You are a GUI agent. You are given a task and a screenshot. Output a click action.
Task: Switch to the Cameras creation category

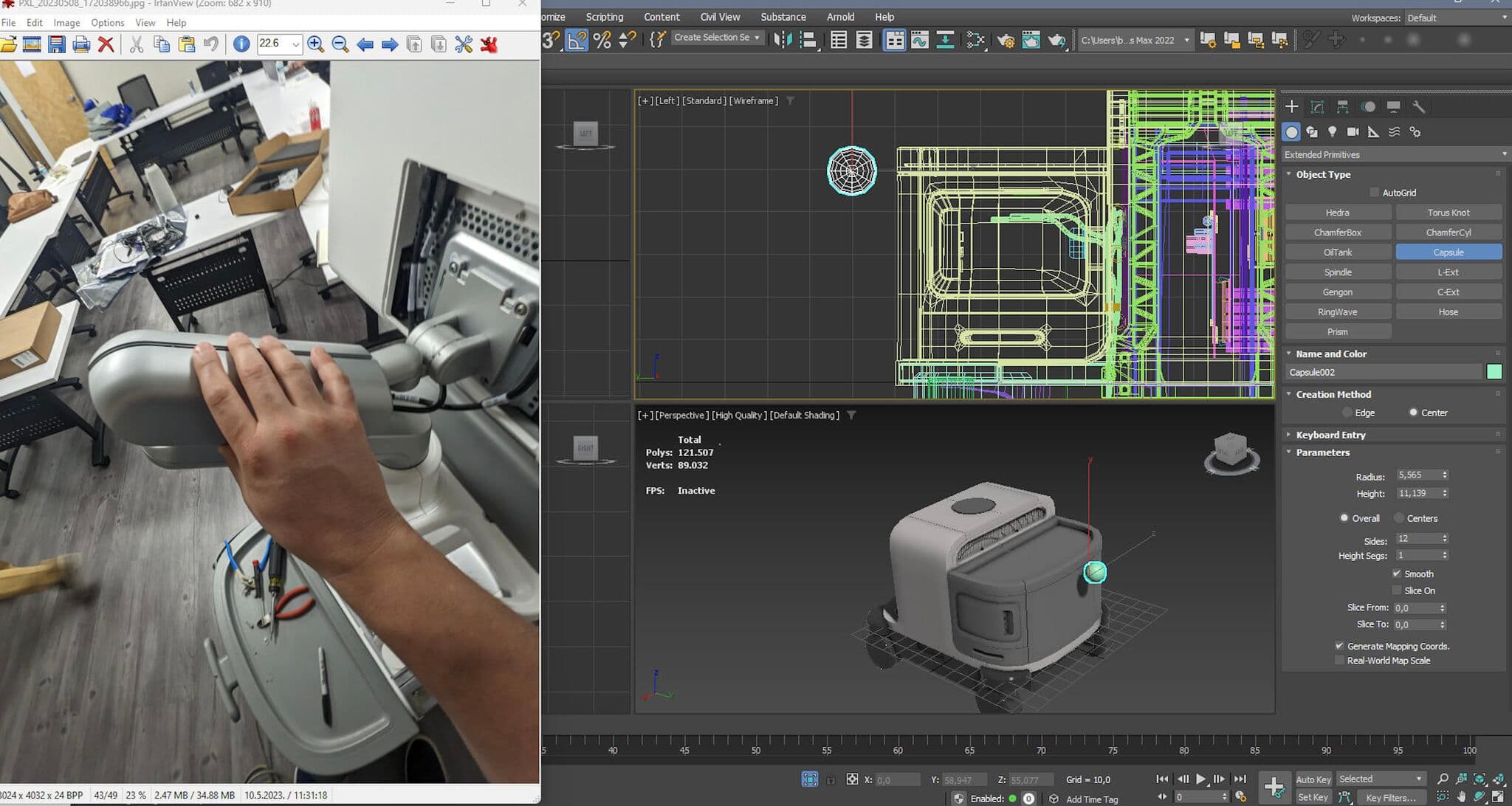[x=1353, y=132]
